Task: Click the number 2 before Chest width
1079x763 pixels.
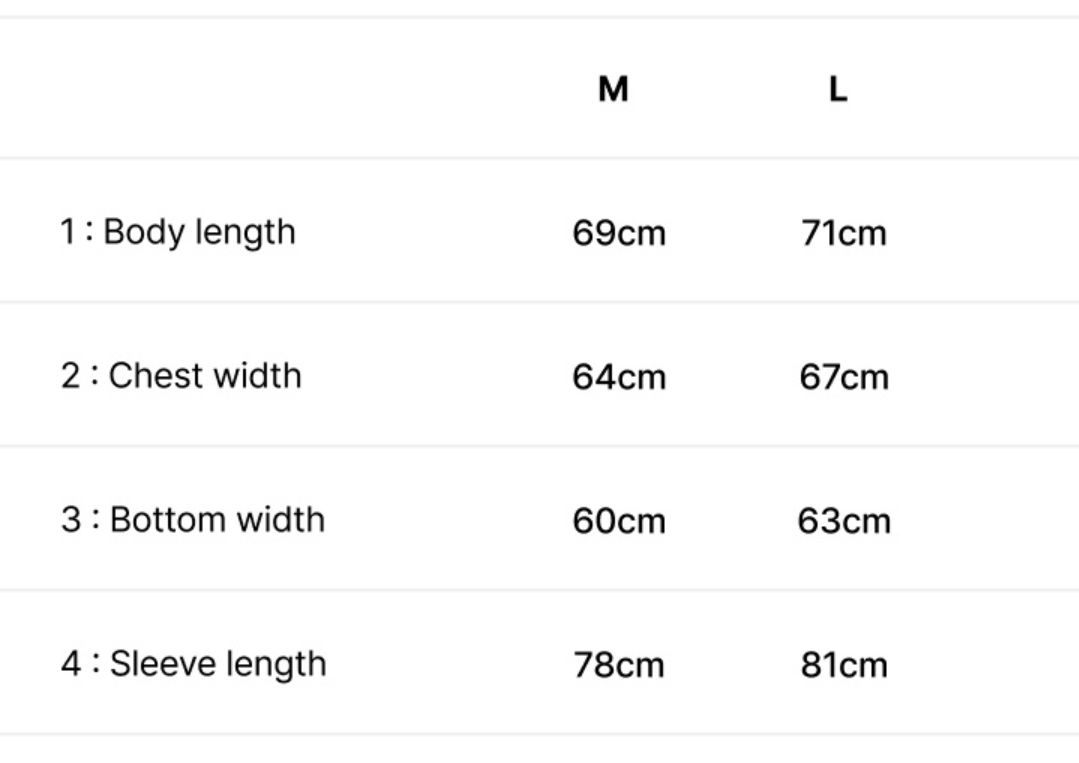Action: 70,376
